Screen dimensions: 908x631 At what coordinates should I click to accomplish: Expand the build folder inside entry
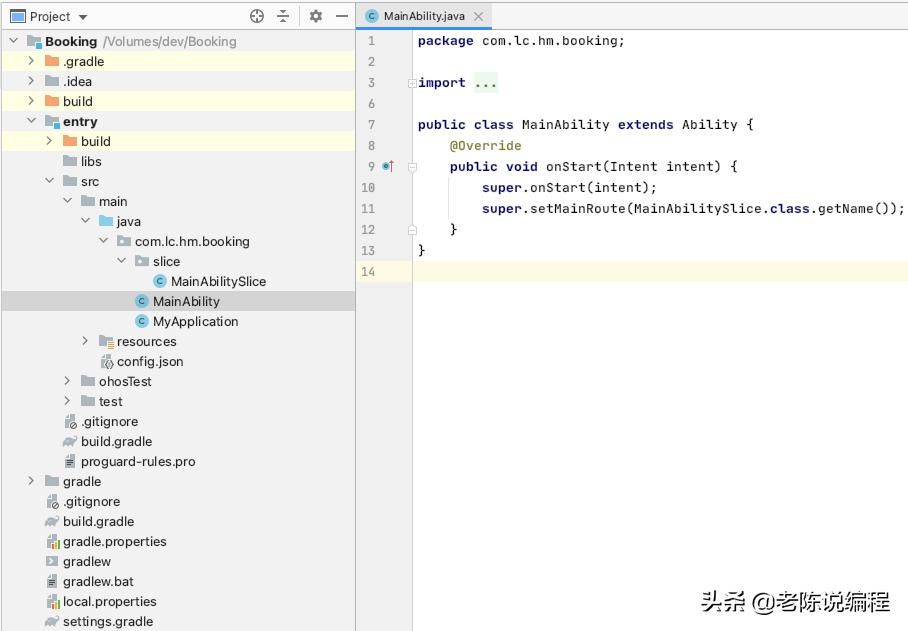coord(49,141)
